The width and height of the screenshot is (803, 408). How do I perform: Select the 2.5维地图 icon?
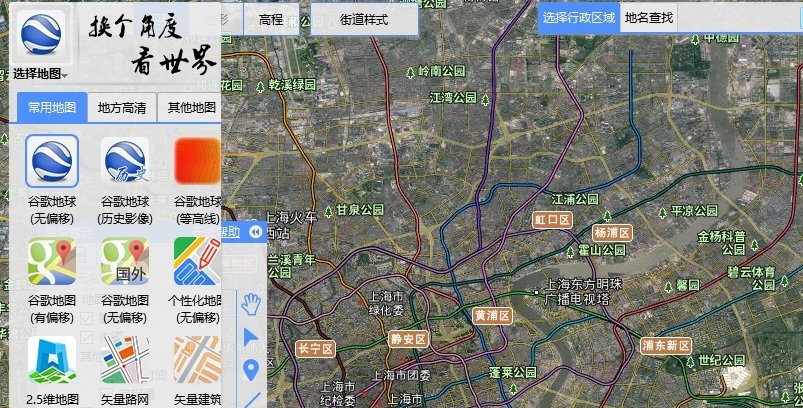52,360
